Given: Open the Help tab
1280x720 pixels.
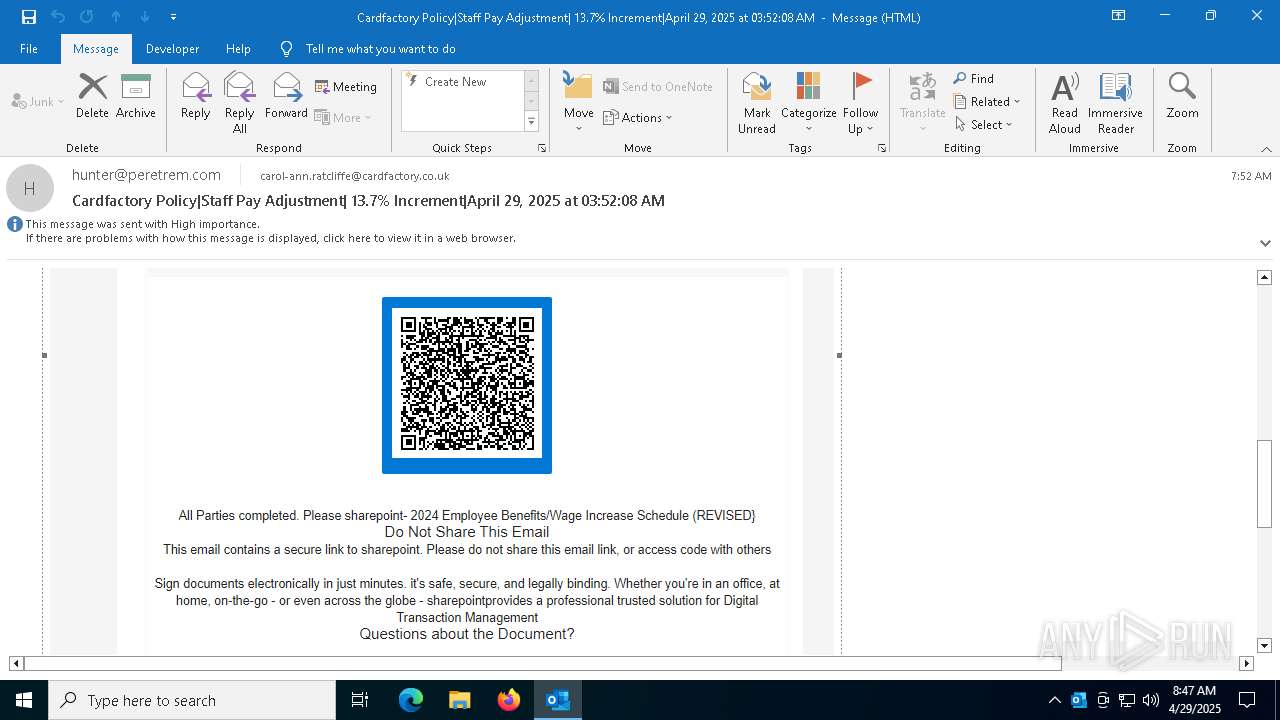Looking at the screenshot, I should pos(238,49).
